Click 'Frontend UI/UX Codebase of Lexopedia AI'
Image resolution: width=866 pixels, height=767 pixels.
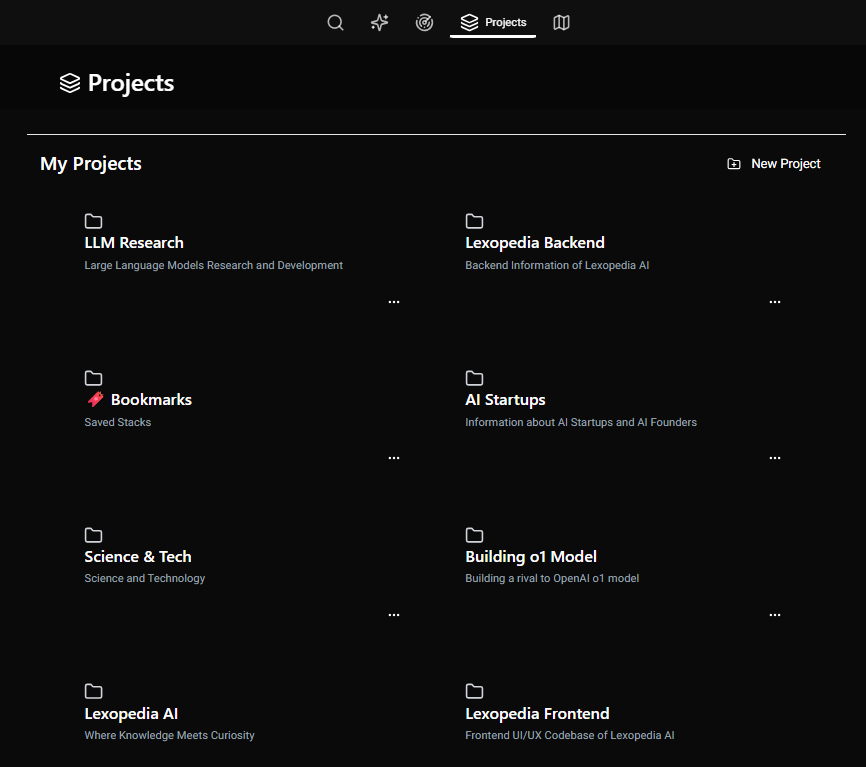tap(570, 735)
